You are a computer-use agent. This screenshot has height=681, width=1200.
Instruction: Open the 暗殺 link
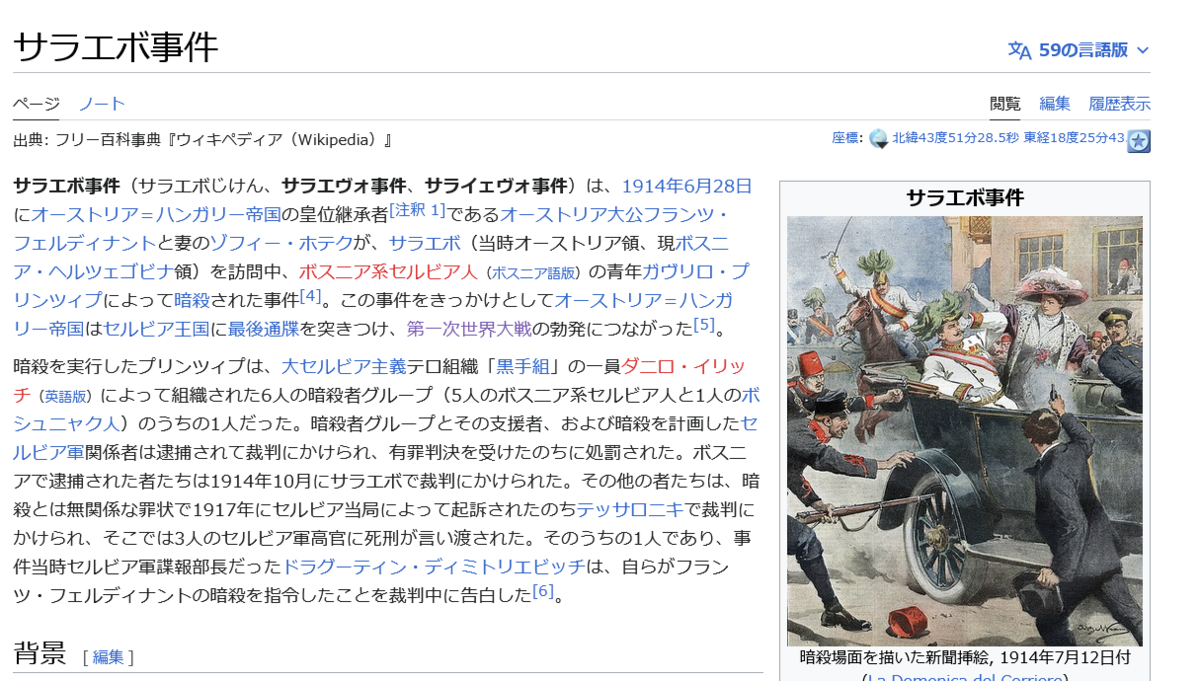[192, 300]
